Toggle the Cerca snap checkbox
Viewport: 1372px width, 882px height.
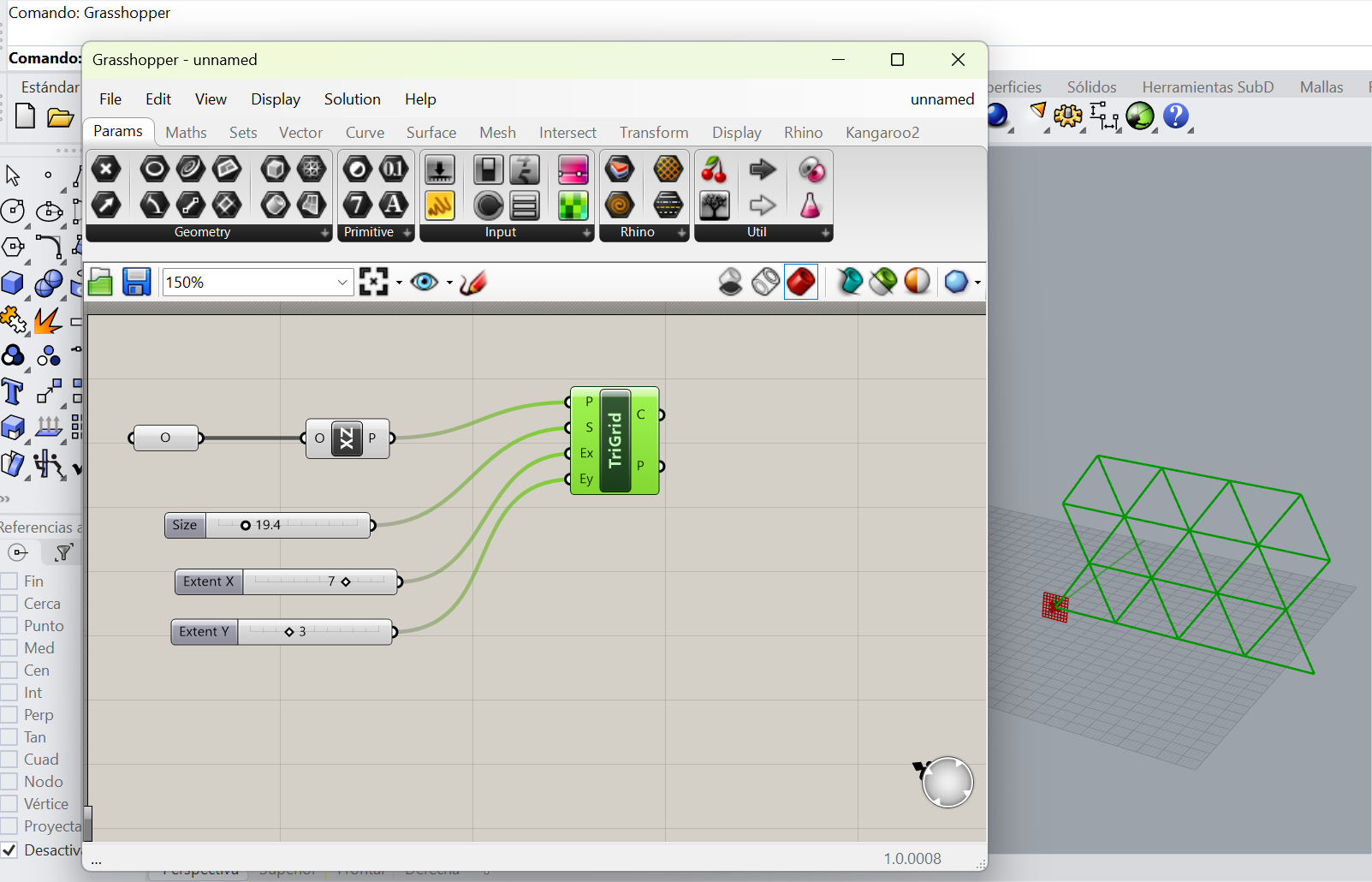[x=9, y=604]
